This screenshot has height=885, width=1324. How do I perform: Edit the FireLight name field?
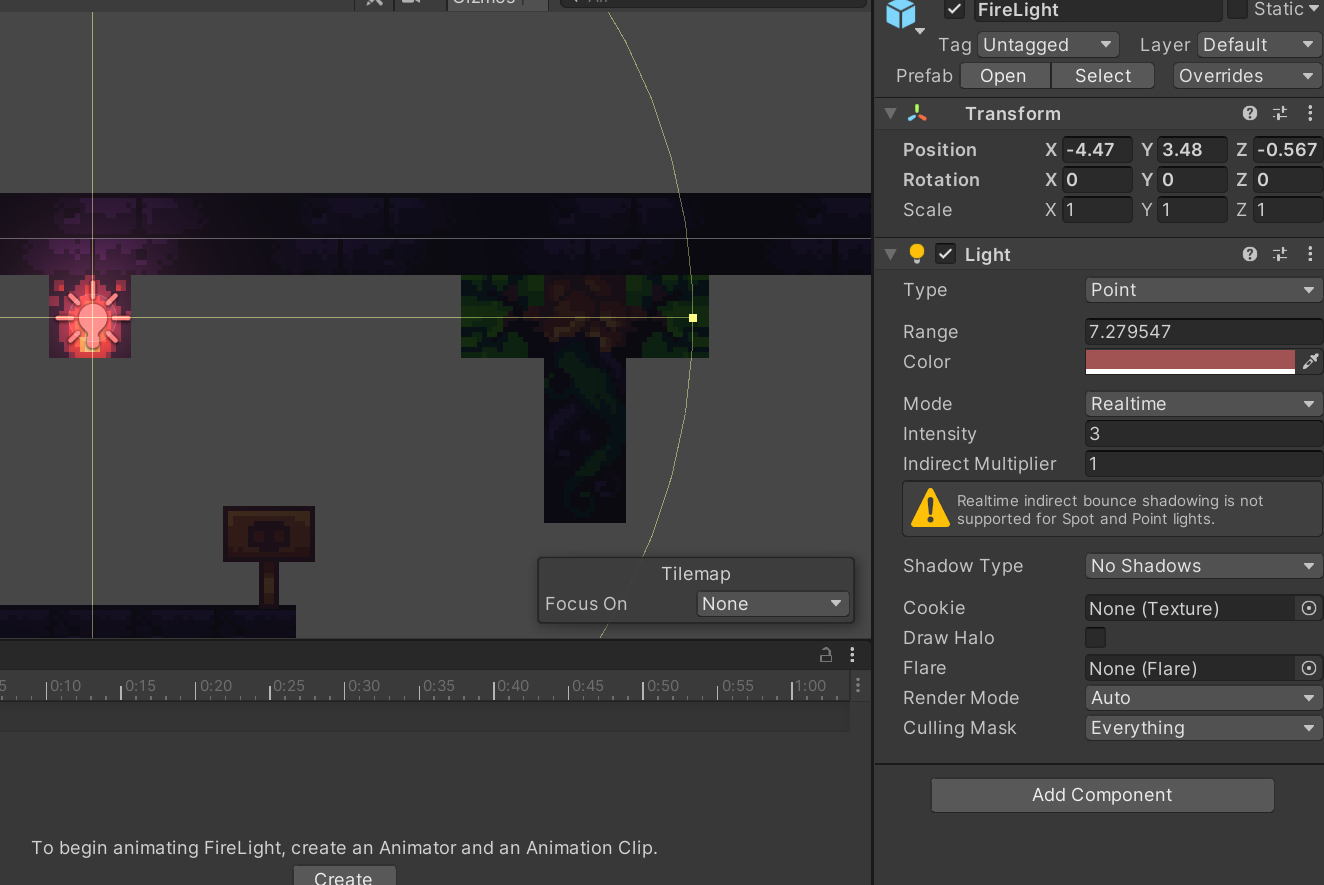[x=1096, y=10]
